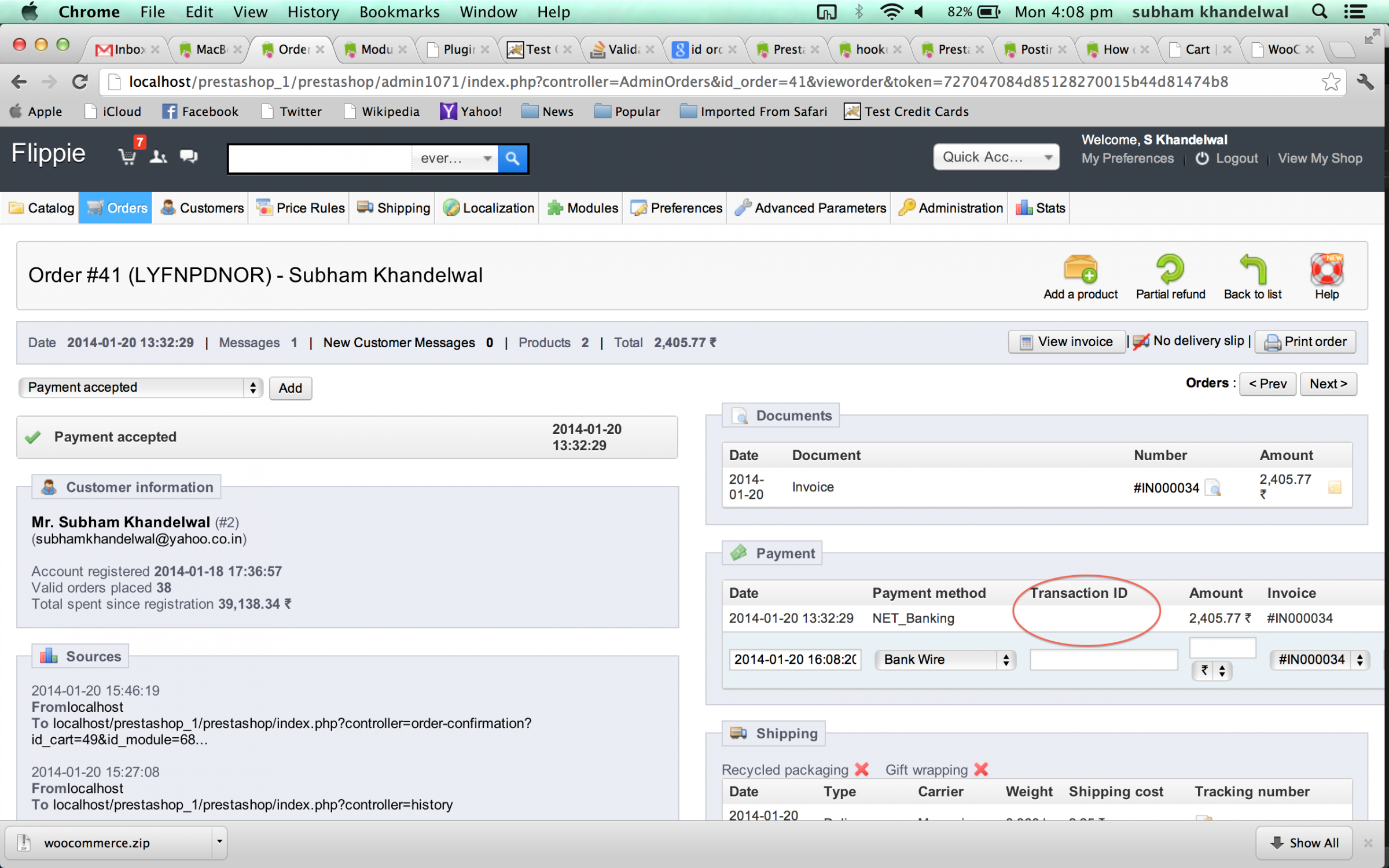Click the blue search magnifier button
This screenshot has width=1389, height=868.
point(512,158)
